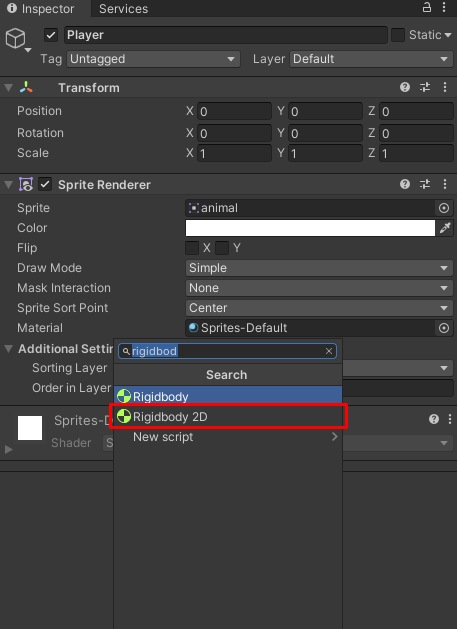Image resolution: width=457 pixels, height=629 pixels.
Task: Click the Rotation Y field
Action: [x=325, y=133]
